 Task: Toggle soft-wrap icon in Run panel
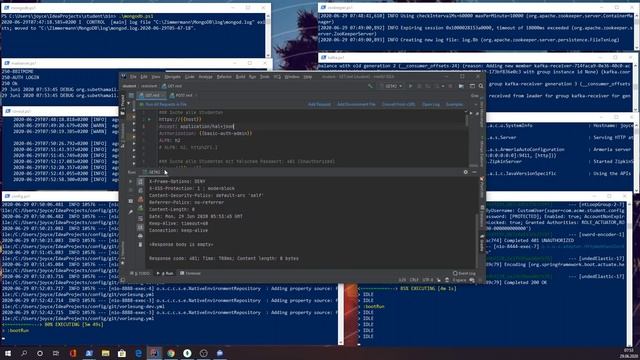[x=140, y=219]
